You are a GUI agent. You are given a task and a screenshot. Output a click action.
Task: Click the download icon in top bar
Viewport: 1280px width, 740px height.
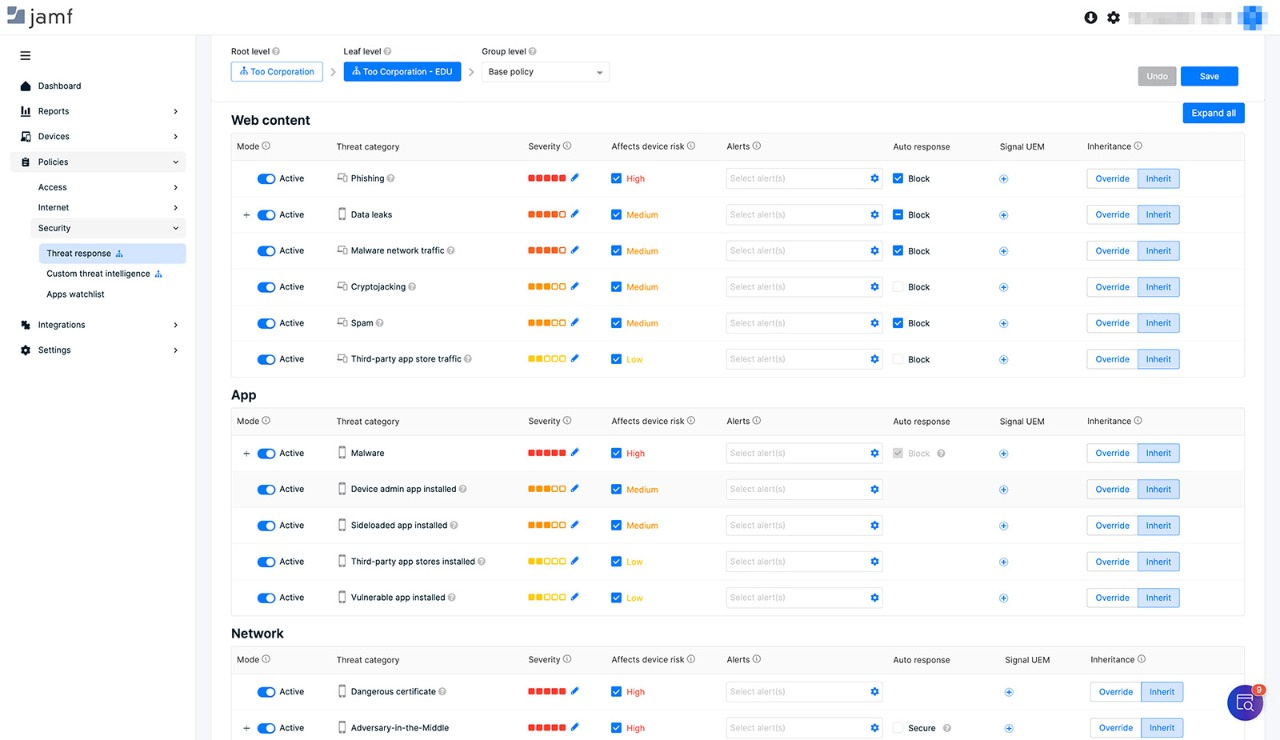tap(1090, 18)
